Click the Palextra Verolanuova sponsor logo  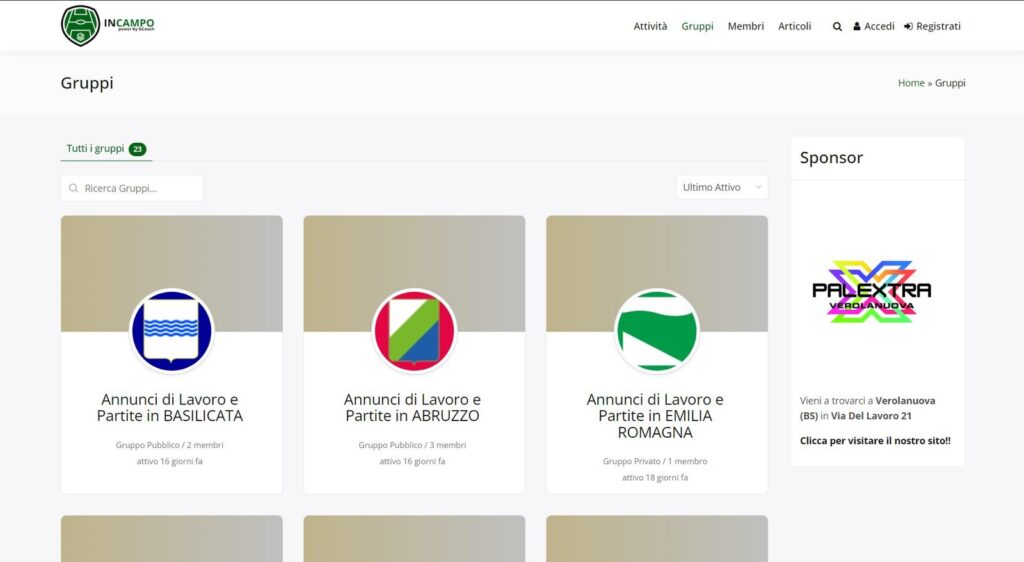click(871, 292)
